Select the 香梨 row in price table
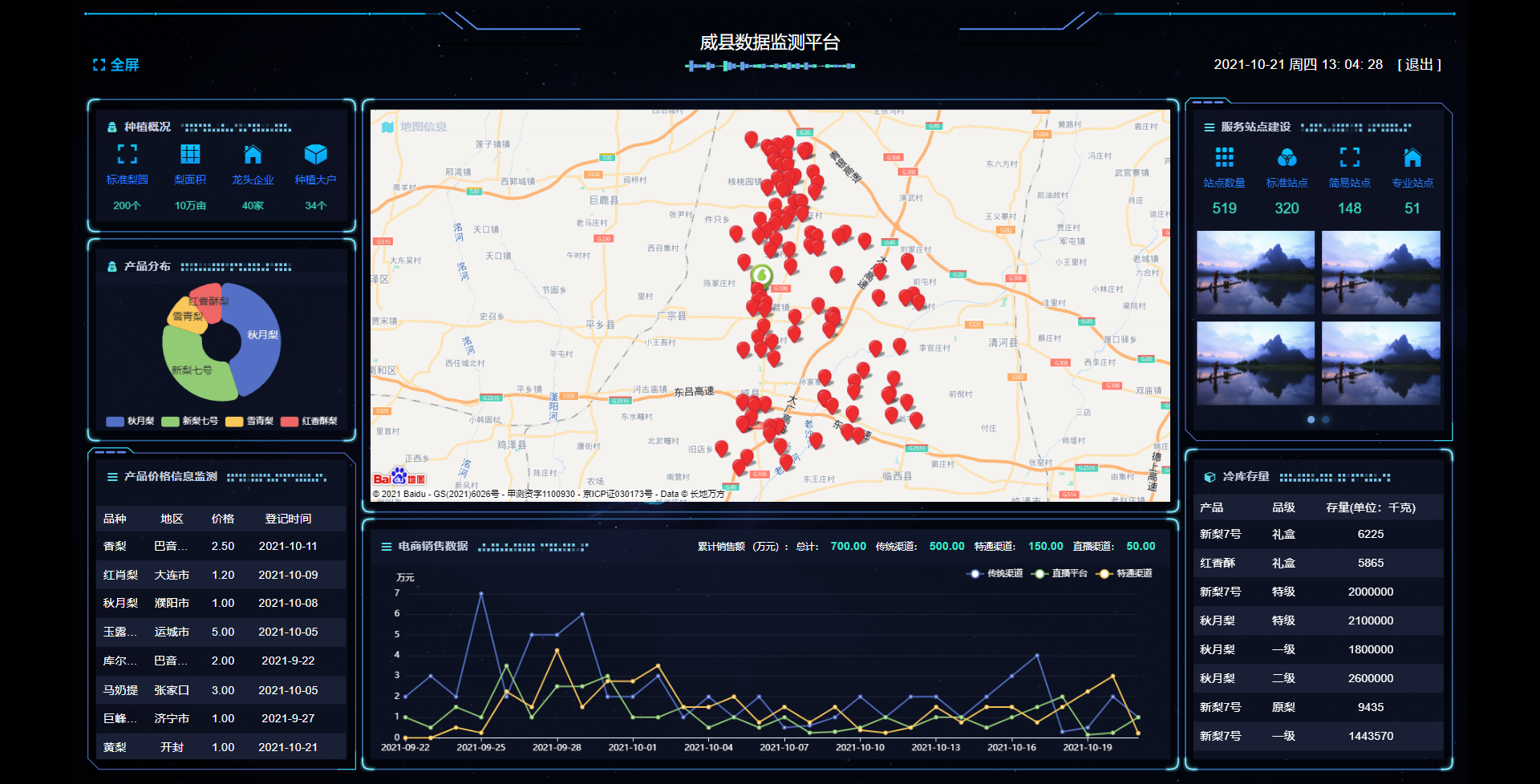Image resolution: width=1540 pixels, height=784 pixels. click(221, 546)
